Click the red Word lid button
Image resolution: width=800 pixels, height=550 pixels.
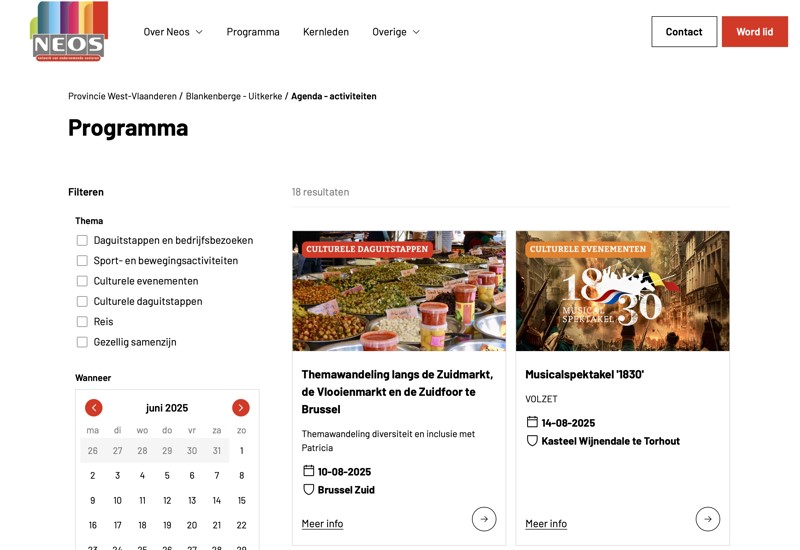(755, 32)
